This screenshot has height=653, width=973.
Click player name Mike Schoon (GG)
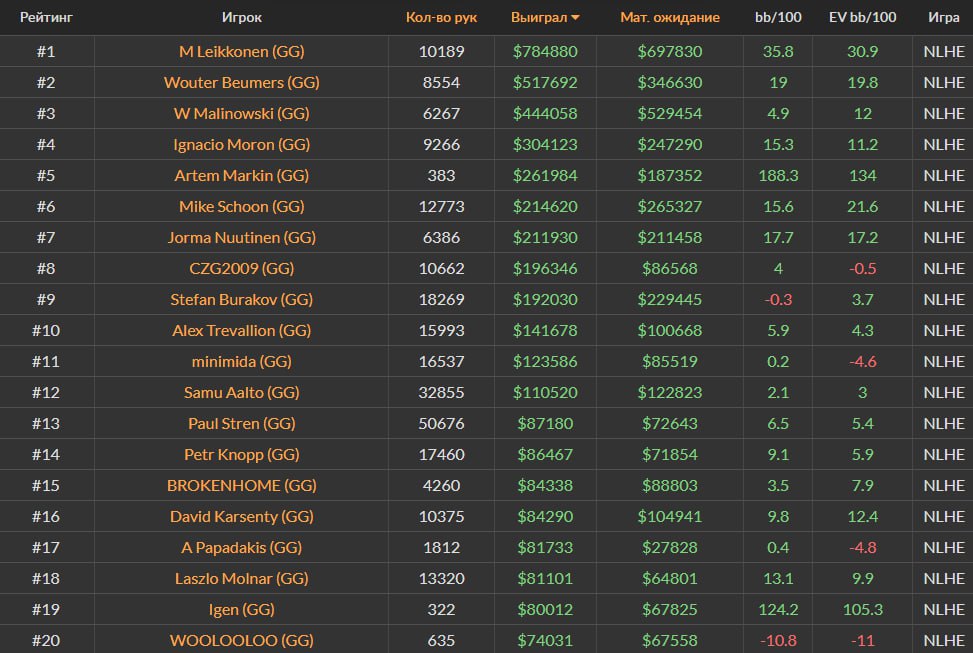pyautogui.click(x=240, y=206)
